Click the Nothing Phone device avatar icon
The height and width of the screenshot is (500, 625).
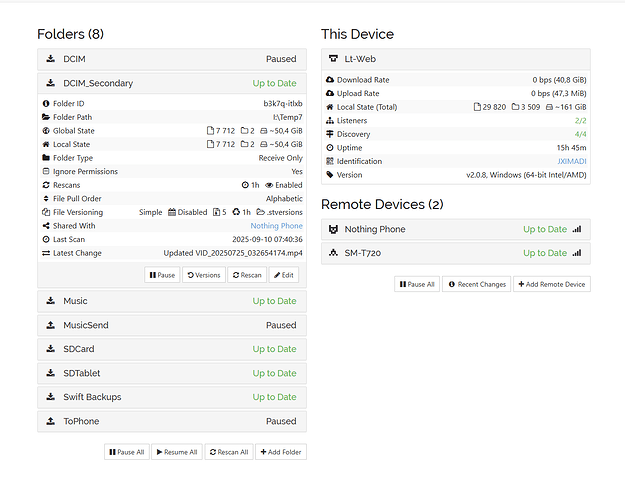click(333, 229)
